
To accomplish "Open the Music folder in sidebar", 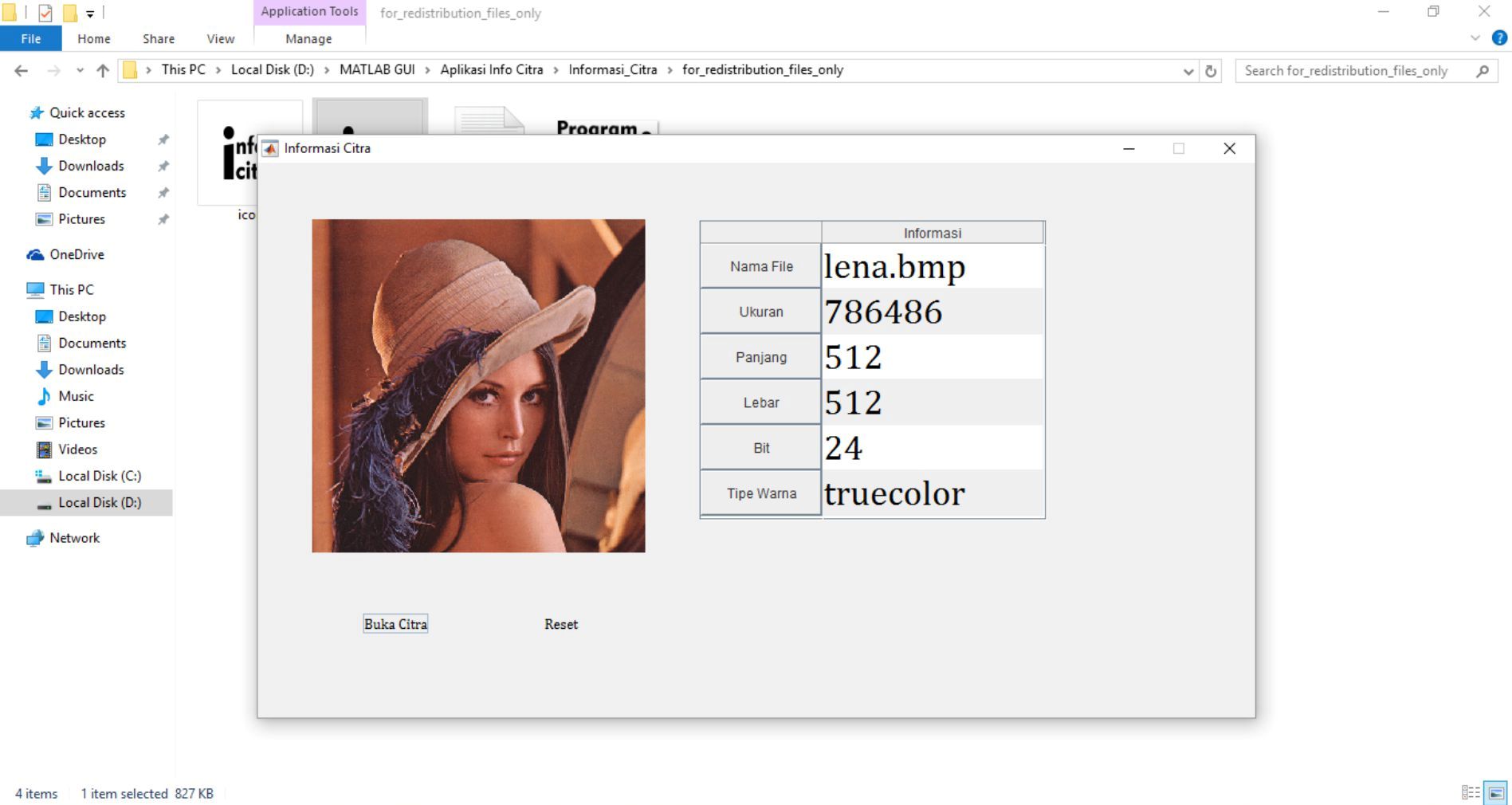I will point(76,396).
